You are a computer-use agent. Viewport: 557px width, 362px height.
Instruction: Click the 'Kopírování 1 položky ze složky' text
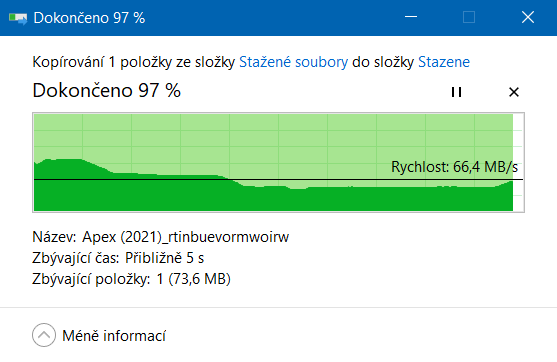point(134,62)
